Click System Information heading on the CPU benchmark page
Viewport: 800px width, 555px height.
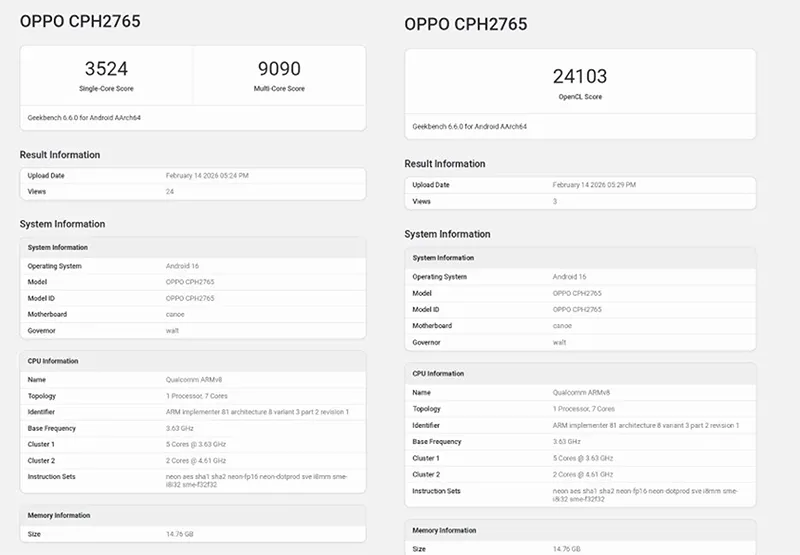coord(62,224)
